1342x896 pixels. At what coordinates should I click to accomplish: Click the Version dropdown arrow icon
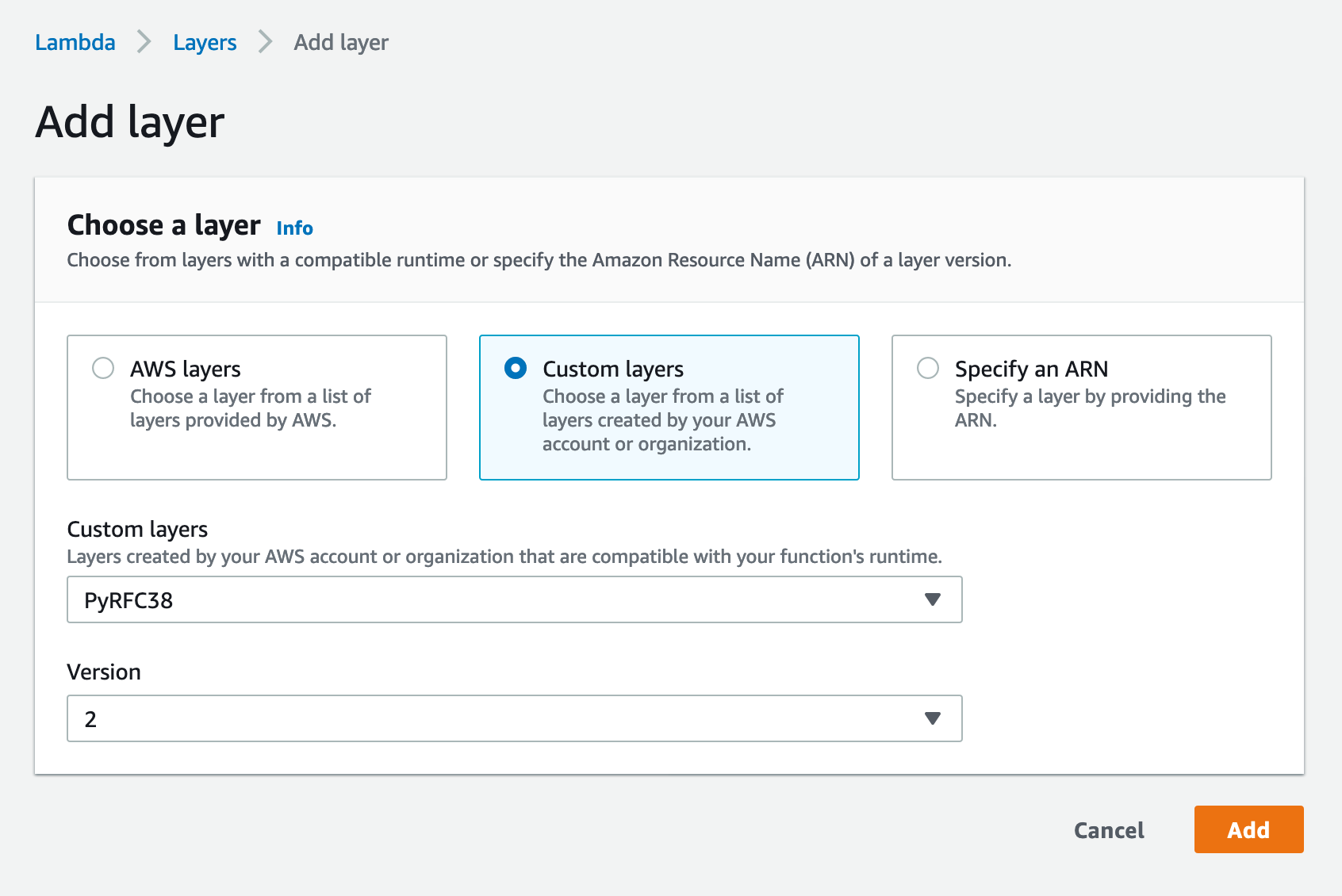point(933,718)
